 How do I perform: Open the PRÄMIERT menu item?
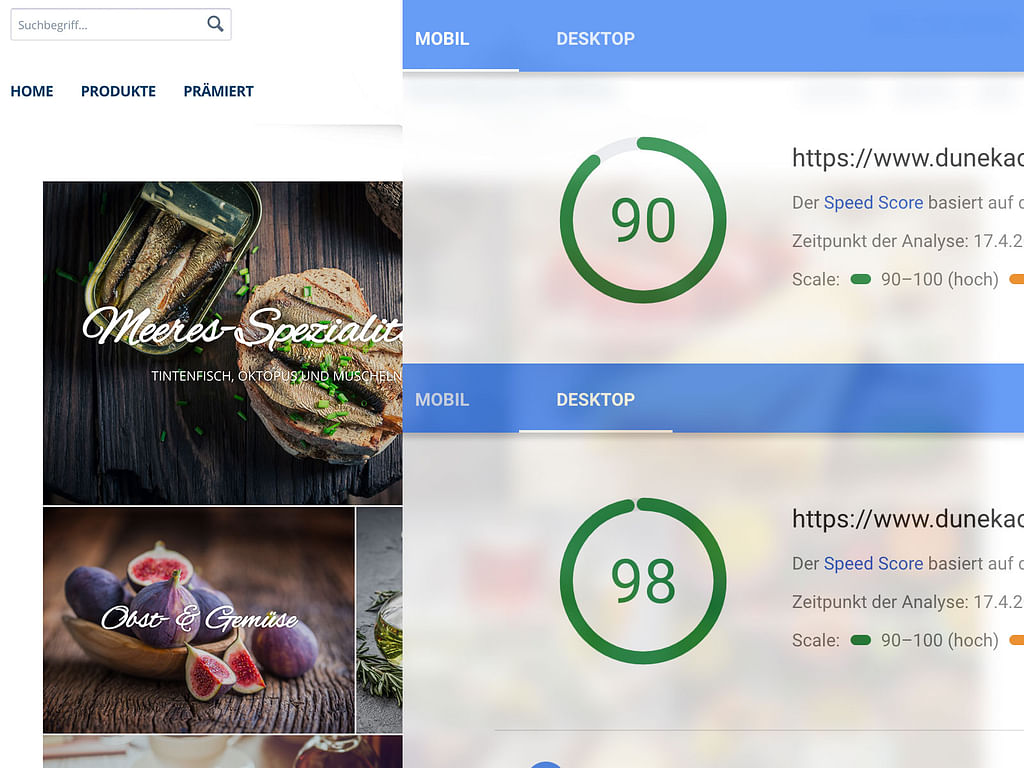tap(219, 91)
